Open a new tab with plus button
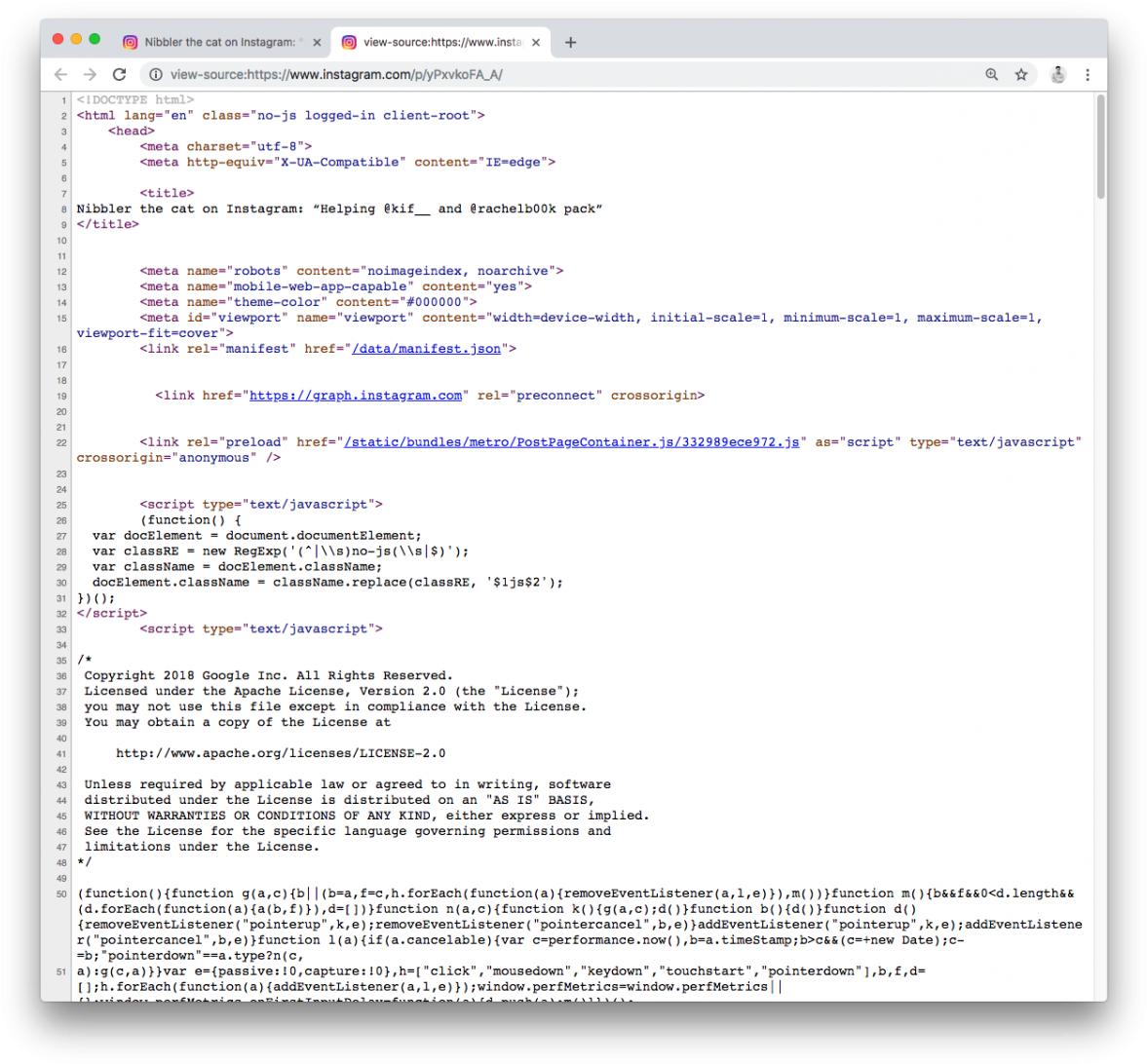 571,43
